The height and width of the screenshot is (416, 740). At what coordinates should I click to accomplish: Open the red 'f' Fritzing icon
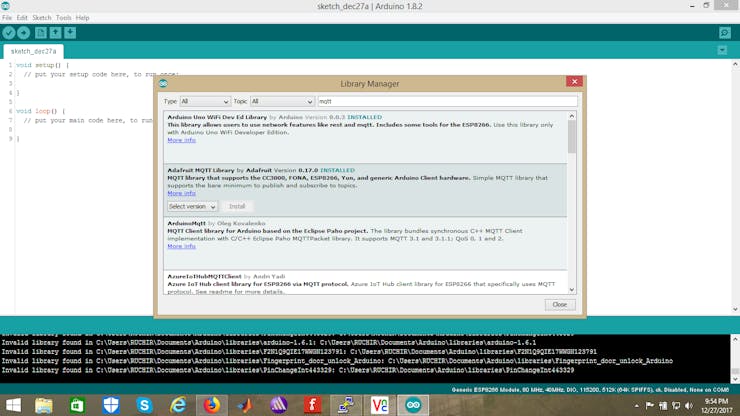point(312,405)
